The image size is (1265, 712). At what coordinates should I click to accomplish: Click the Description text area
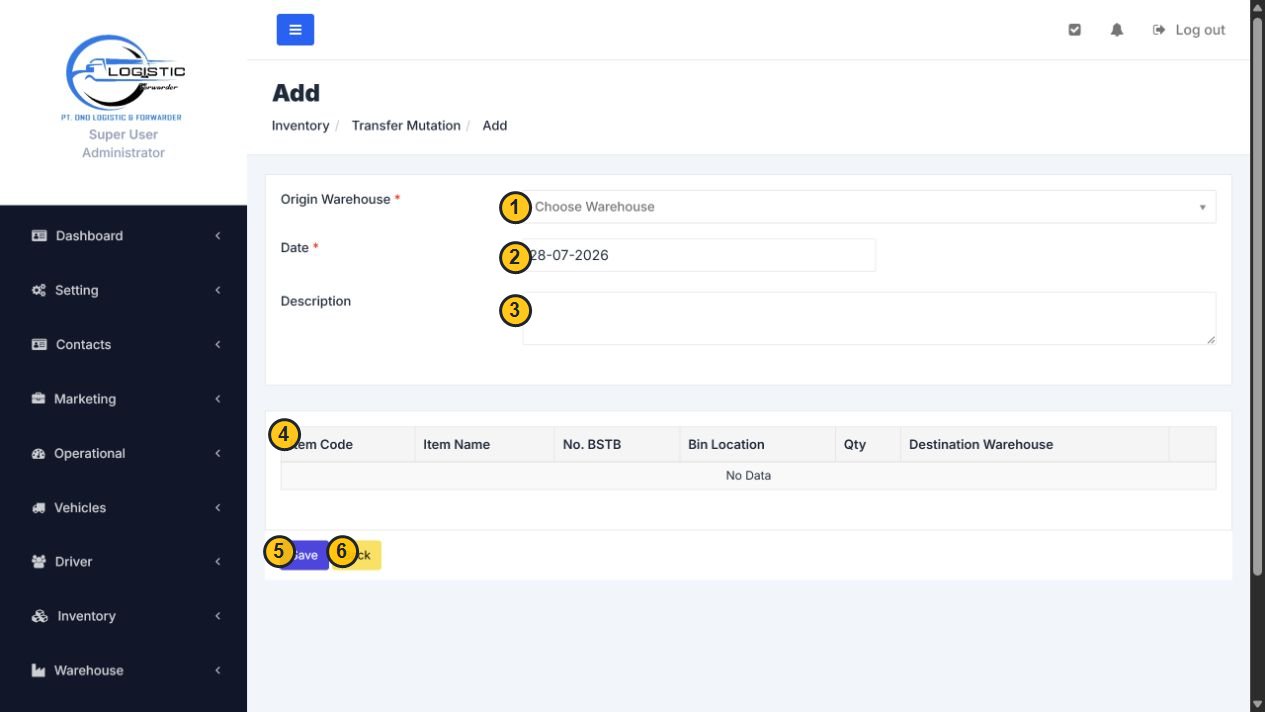point(869,318)
